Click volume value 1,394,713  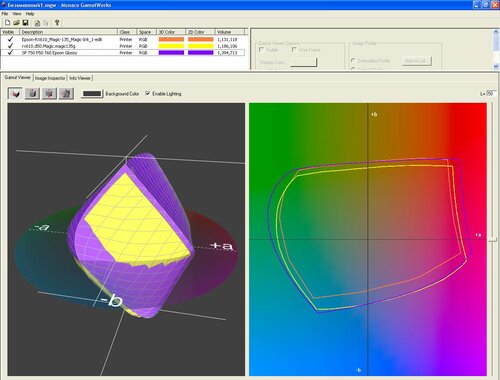[x=227, y=53]
